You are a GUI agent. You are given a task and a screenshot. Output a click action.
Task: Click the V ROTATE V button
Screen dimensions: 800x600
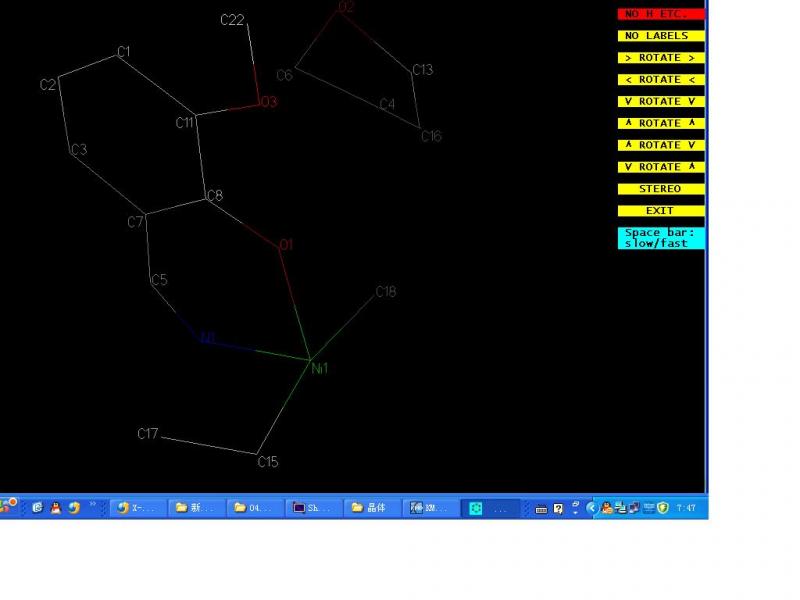661,102
